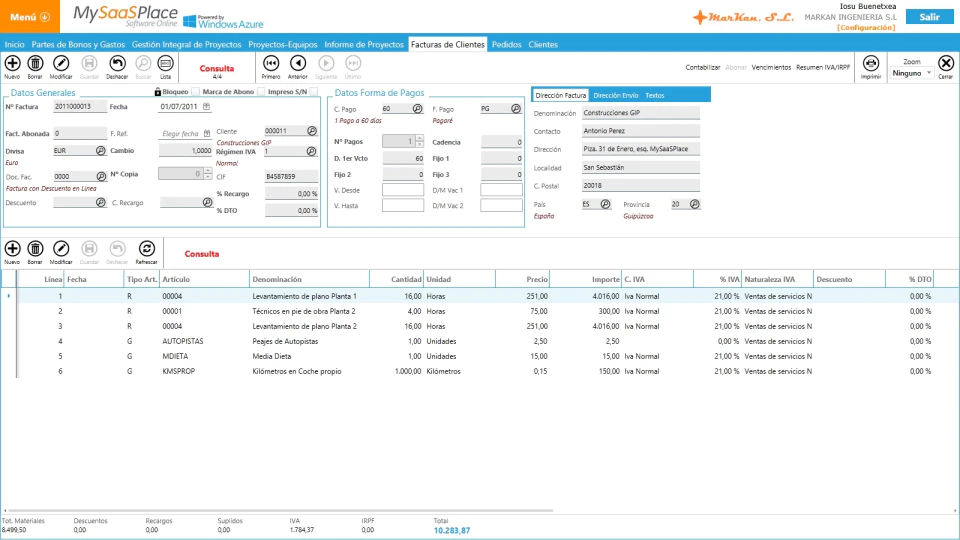Toggle the Marca de Abono checkbox
The height and width of the screenshot is (540, 960).
[261, 92]
